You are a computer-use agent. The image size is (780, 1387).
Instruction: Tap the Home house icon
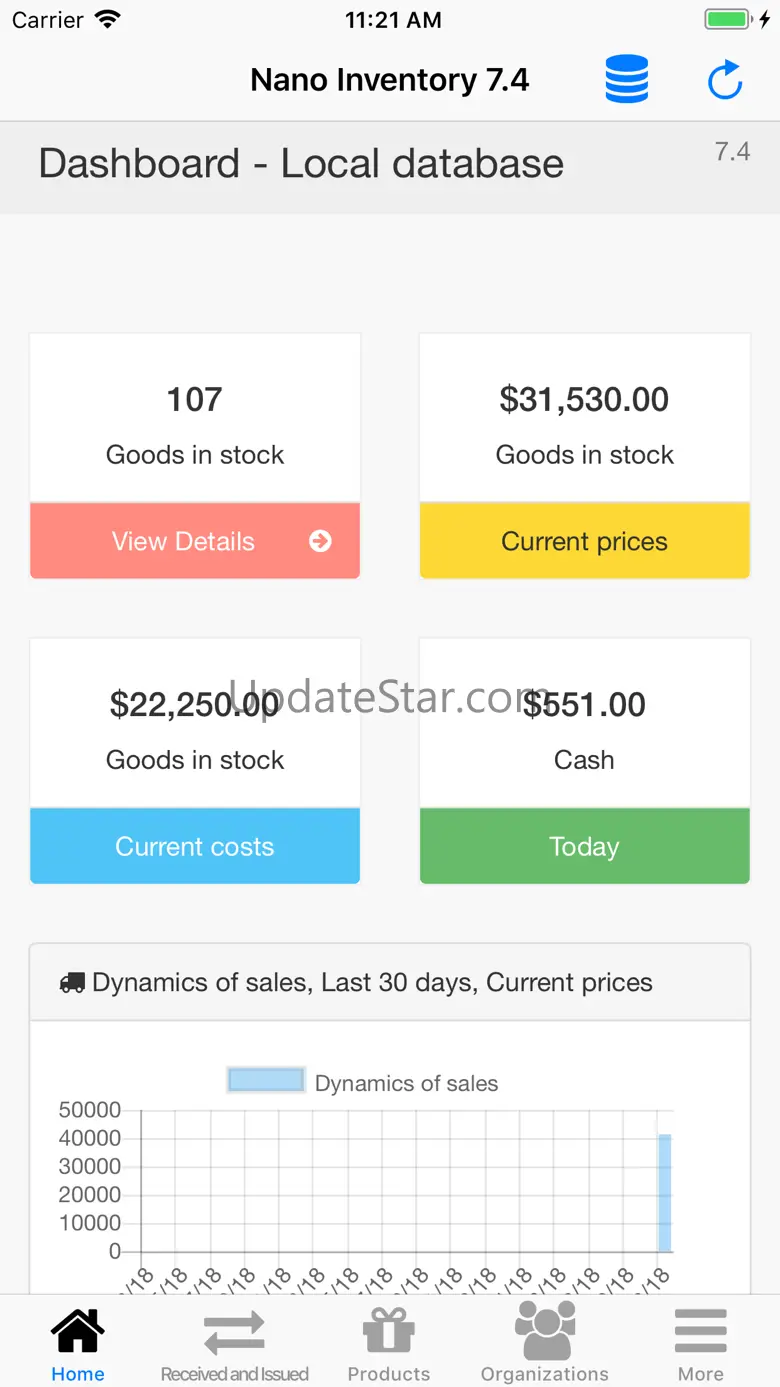[78, 1331]
